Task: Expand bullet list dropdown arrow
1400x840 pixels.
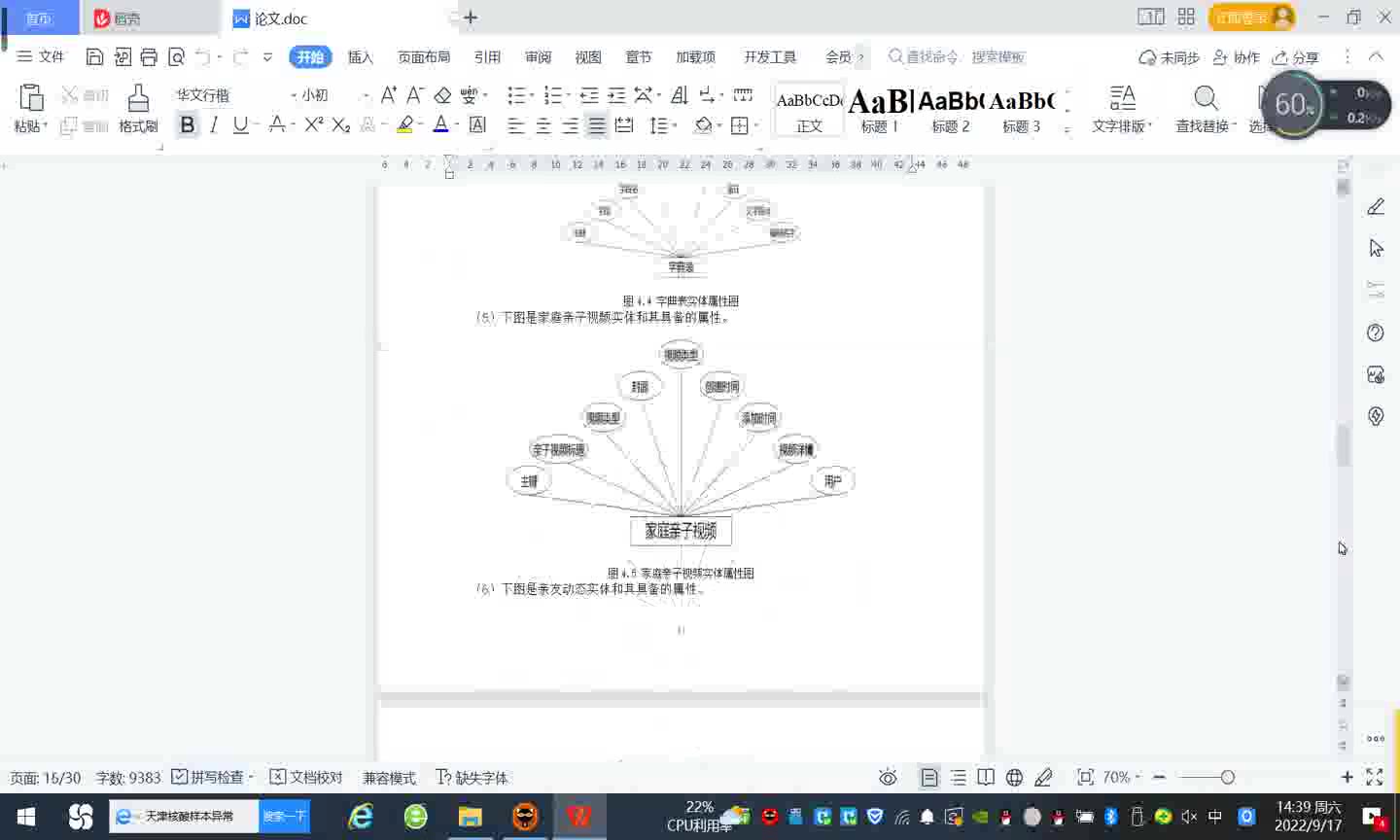Action: click(x=532, y=95)
